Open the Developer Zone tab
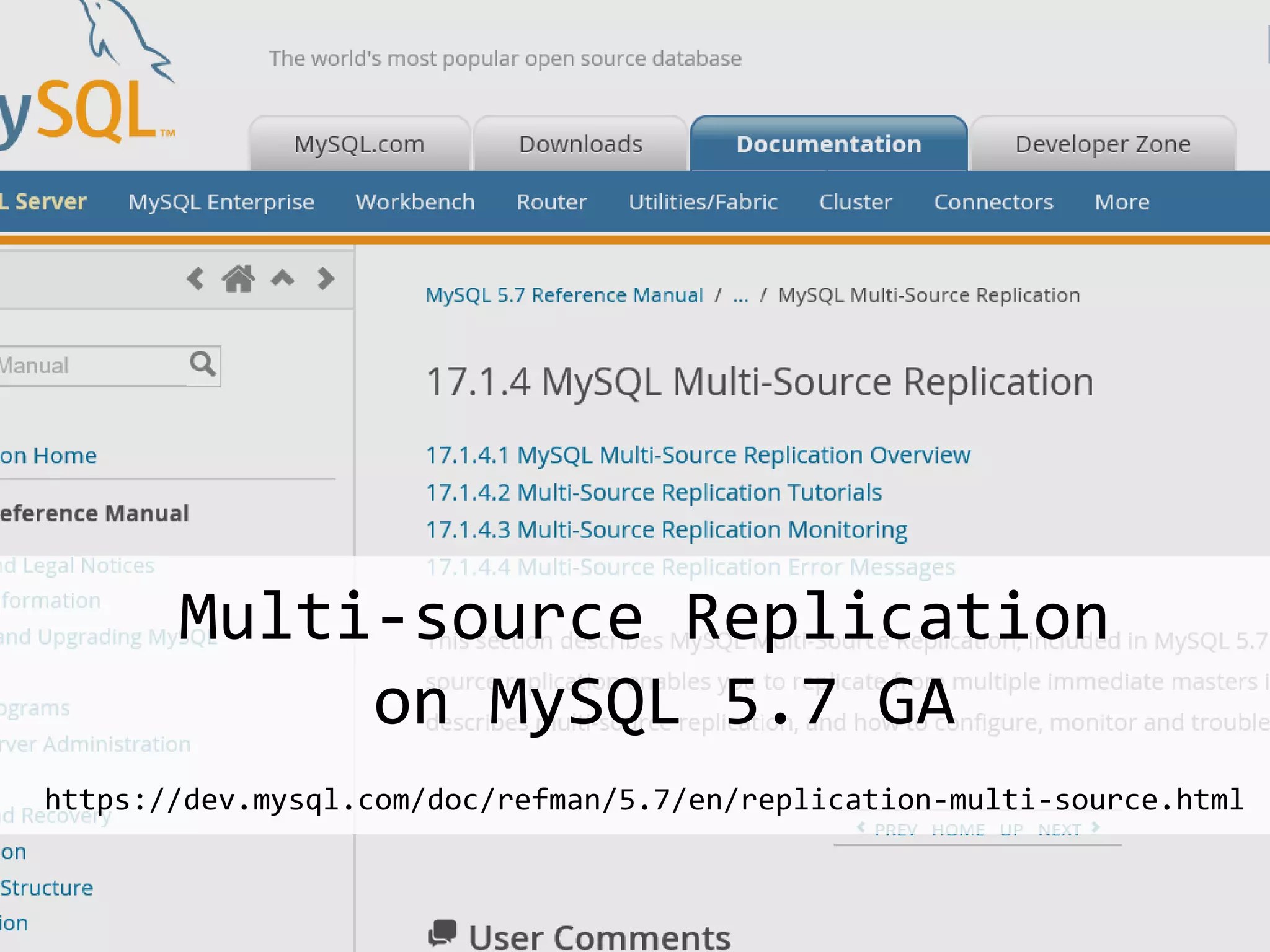 (1103, 144)
